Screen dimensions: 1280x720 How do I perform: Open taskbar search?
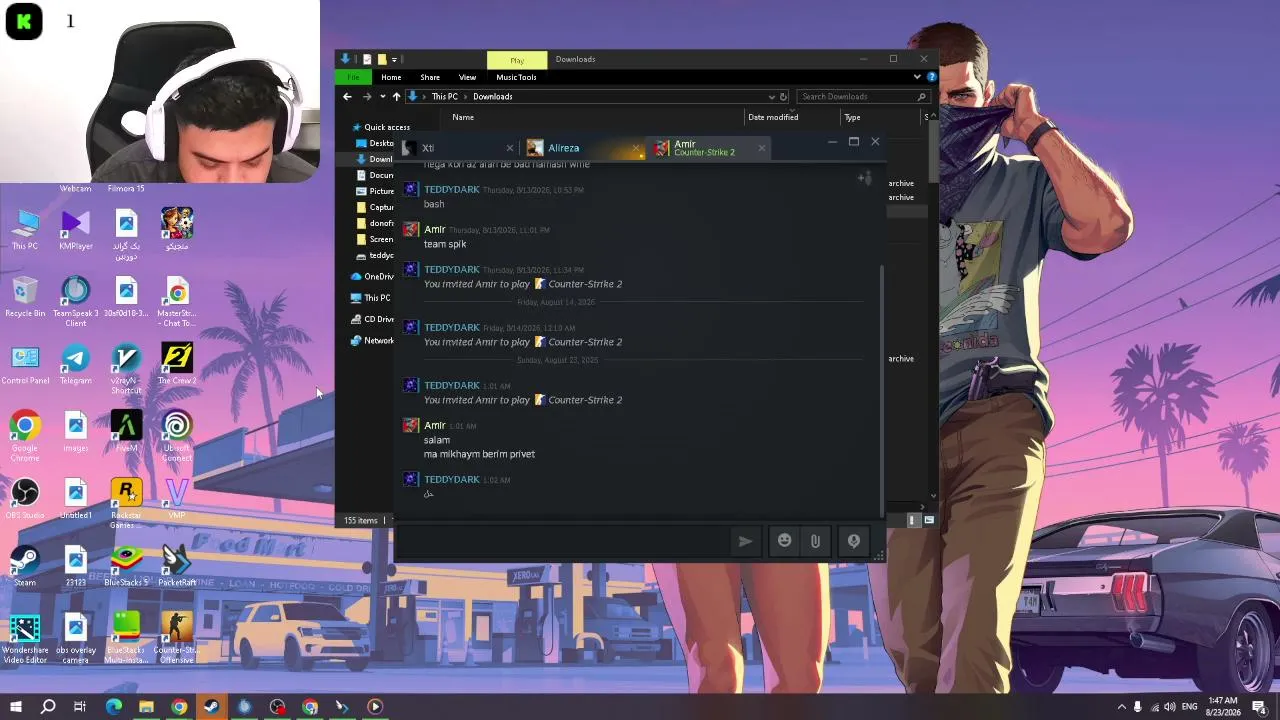coord(47,707)
